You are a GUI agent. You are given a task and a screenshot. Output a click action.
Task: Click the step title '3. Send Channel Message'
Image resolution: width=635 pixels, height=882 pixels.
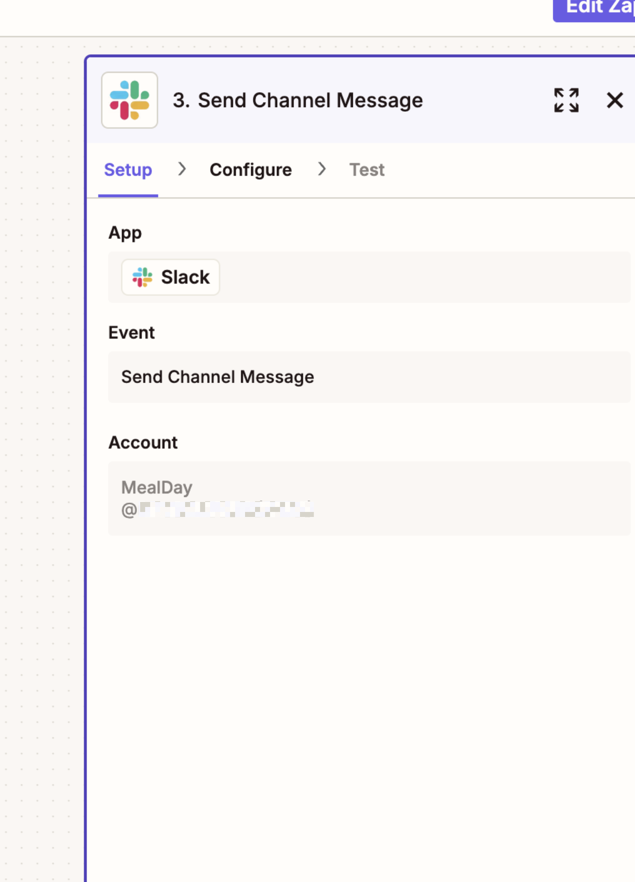pos(298,101)
